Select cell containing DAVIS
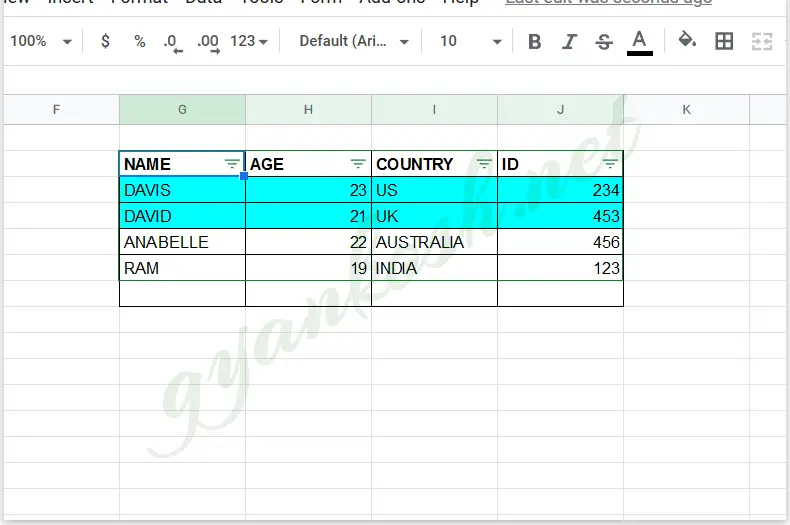This screenshot has height=525, width=790. click(182, 190)
